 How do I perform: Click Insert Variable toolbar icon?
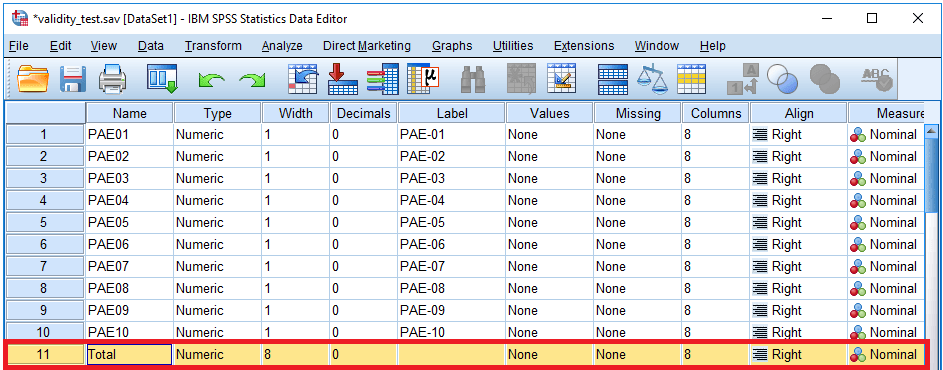(x=562, y=79)
